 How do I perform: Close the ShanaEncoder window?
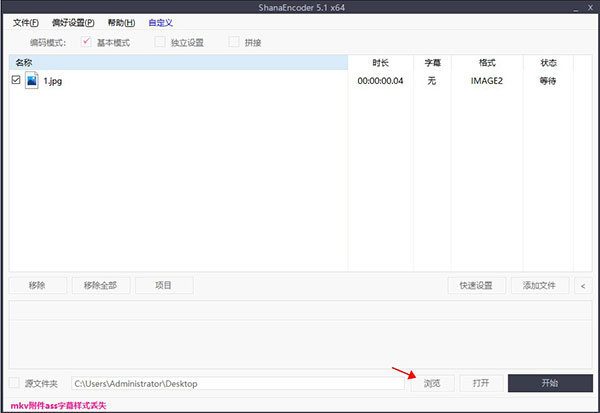(x=590, y=7)
